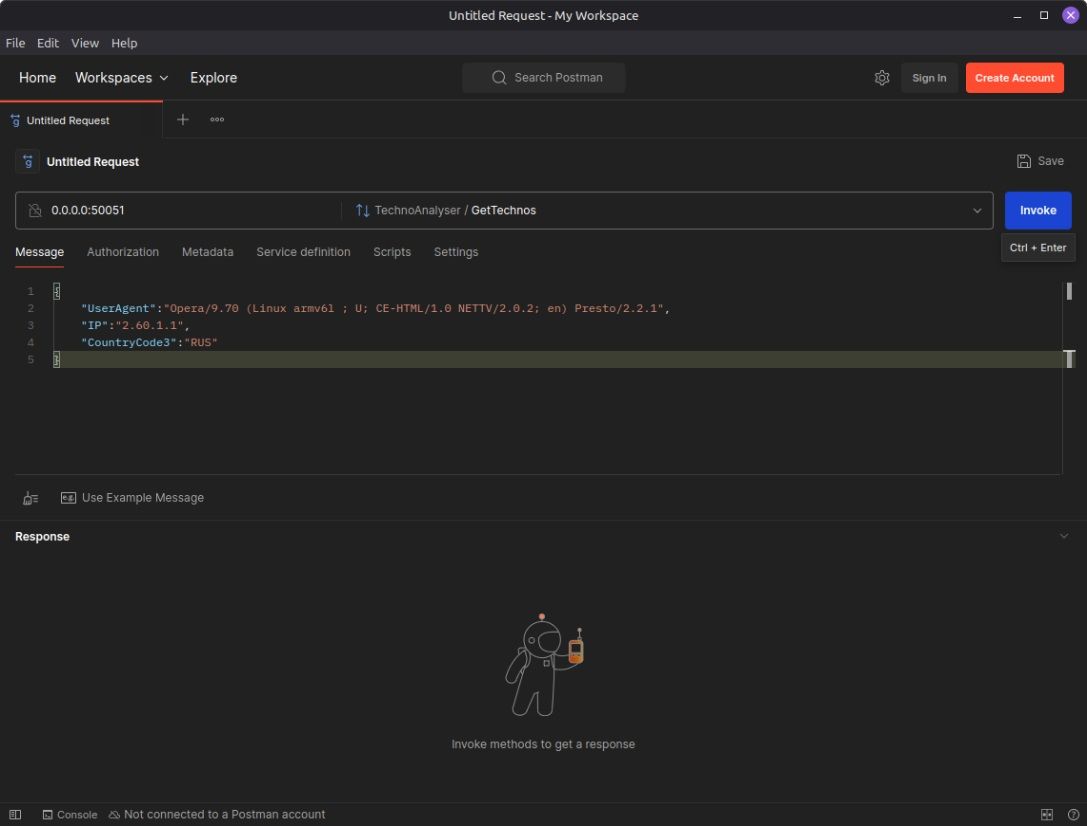
Task: Click the Use Example Message link
Action: [x=142, y=498]
